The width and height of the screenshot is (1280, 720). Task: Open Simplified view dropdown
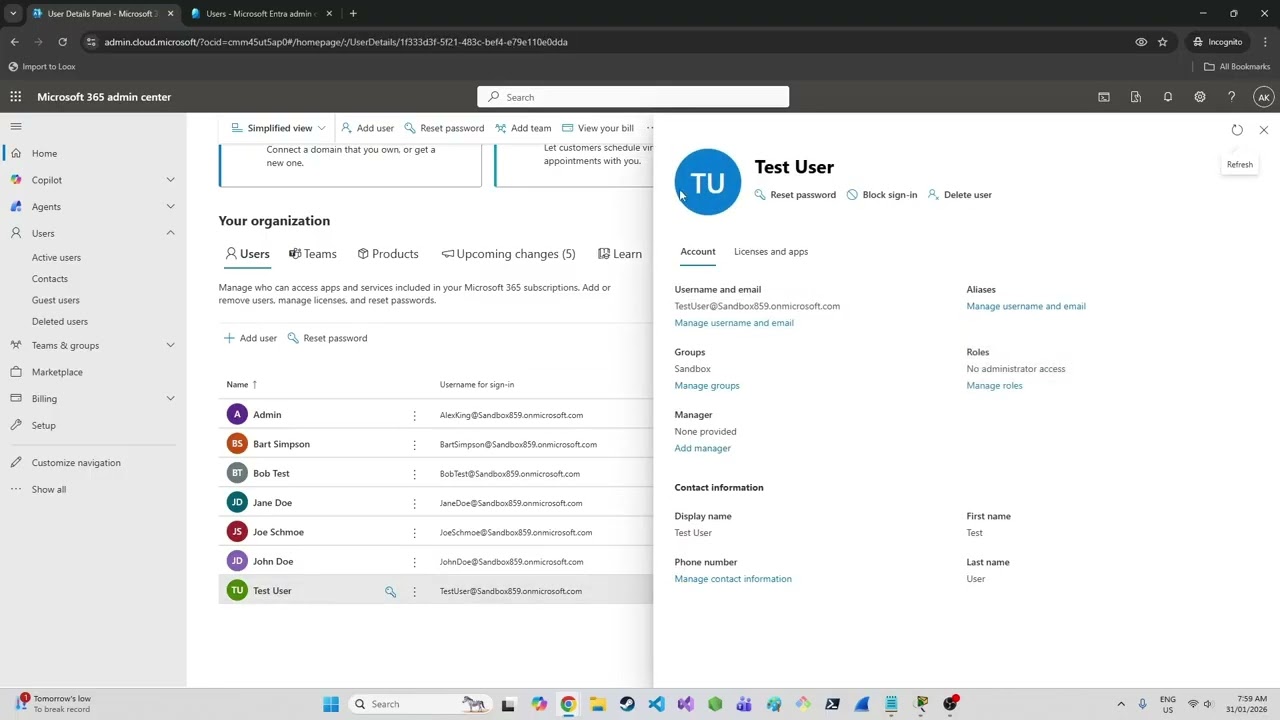pyautogui.click(x=279, y=128)
